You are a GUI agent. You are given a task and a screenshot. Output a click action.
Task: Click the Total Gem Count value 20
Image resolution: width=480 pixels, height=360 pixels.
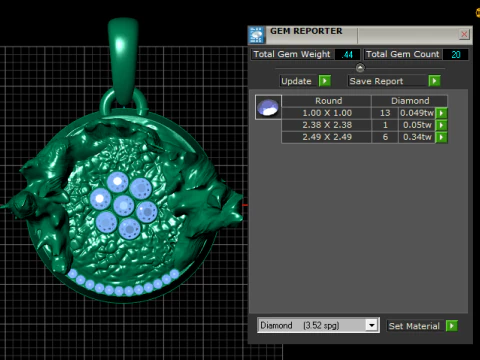[455, 54]
